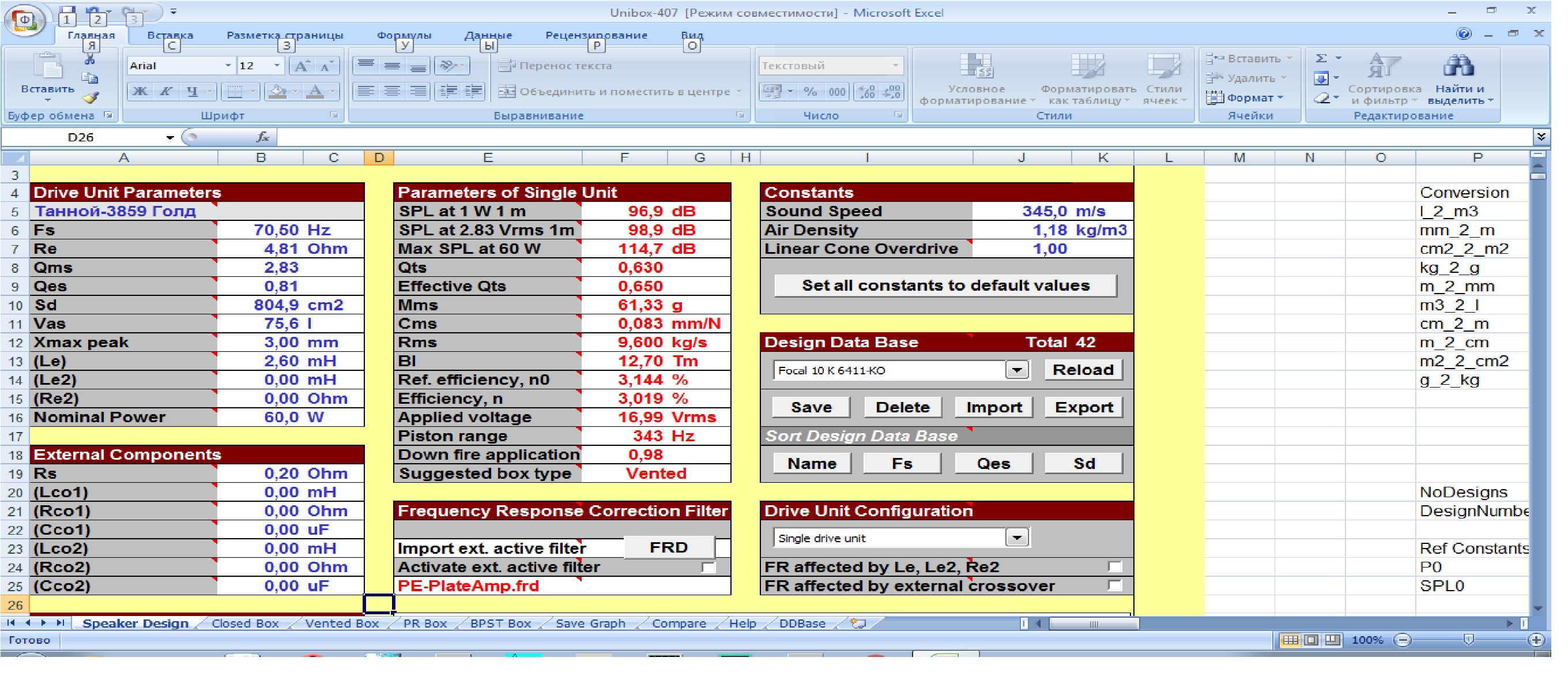Check FR affected by Le, Le2, Re2
The width and height of the screenshot is (1568, 676).
[1114, 568]
